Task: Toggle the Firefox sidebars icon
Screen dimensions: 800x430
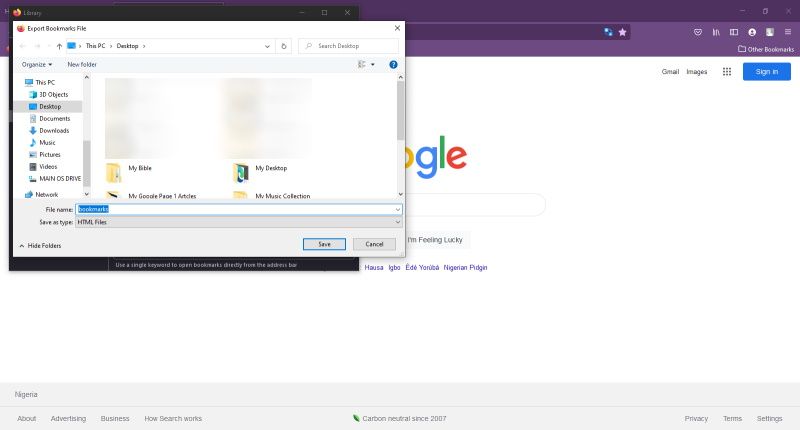Action: click(734, 32)
